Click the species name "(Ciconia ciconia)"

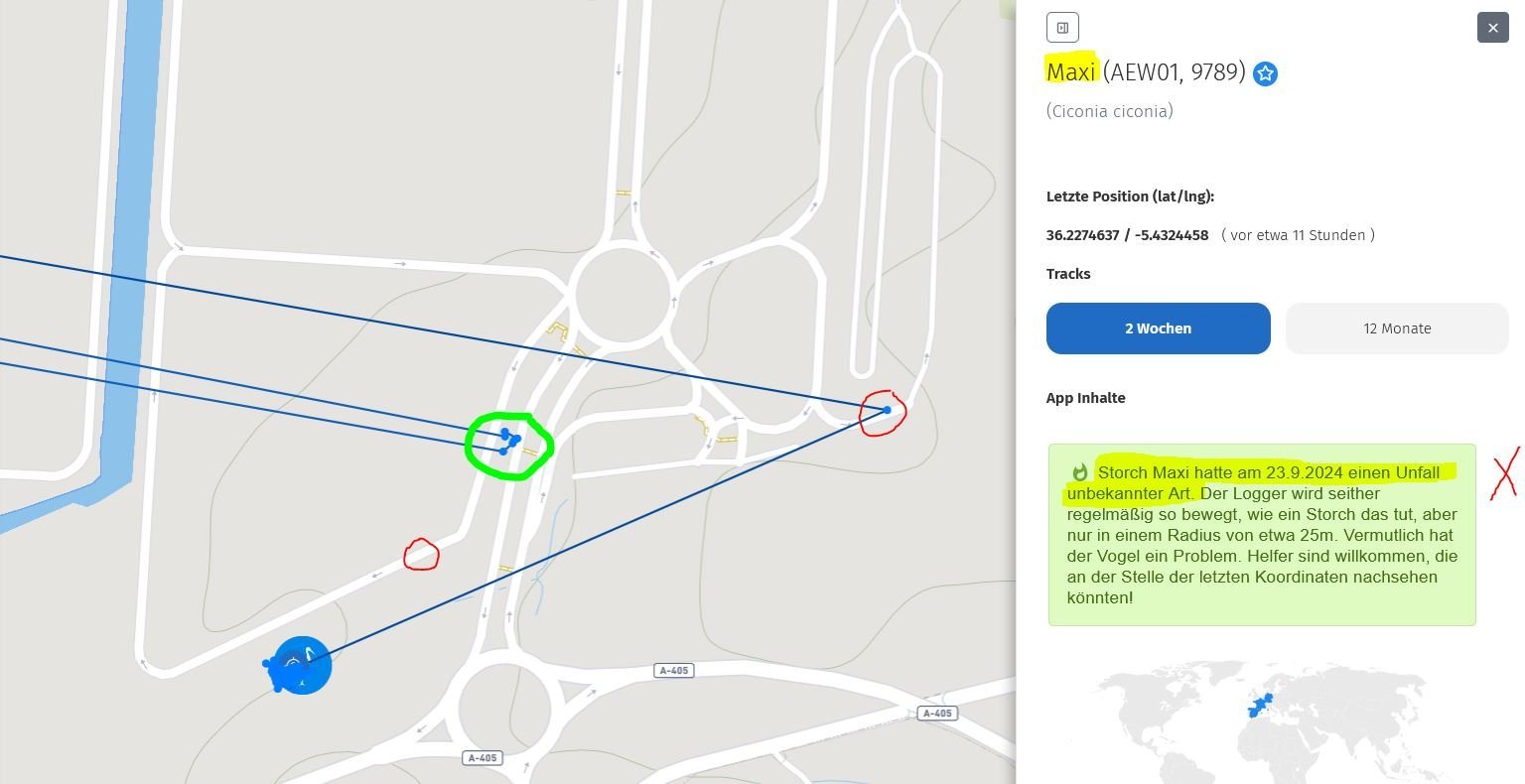click(1109, 111)
